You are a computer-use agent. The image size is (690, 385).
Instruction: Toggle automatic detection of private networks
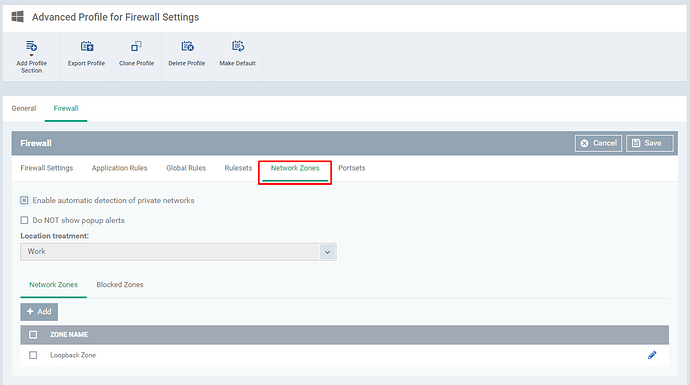[x=24, y=200]
